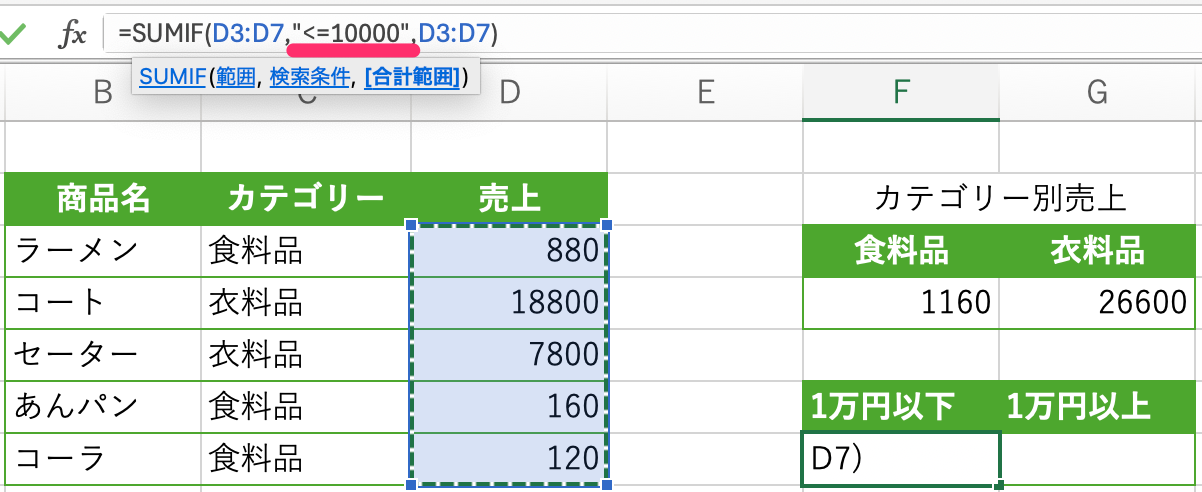Viewport: 1202px width, 492px height.
Task: Click the 商品名 header cell
Action: coord(103,198)
